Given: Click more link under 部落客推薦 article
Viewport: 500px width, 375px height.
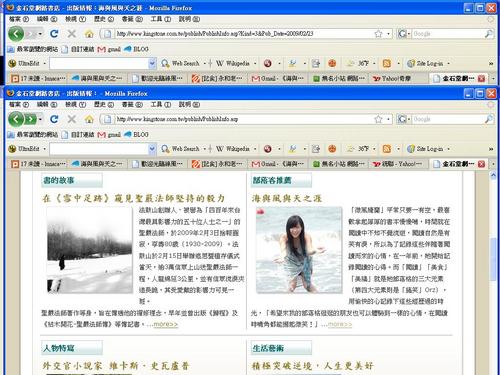Looking at the screenshot, I should [x=340, y=324].
